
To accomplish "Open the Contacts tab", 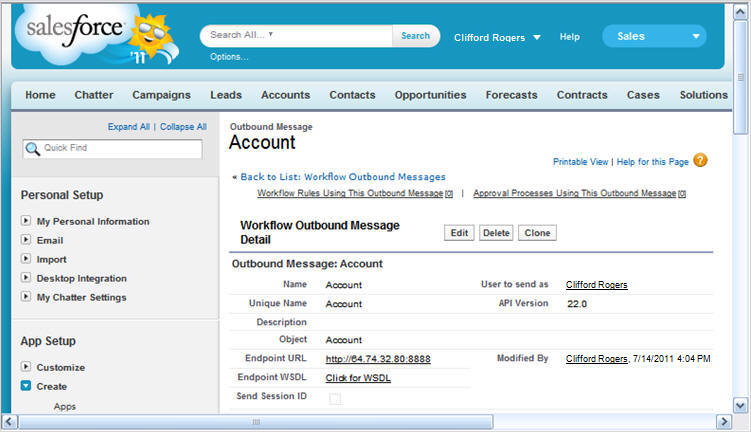I will point(352,95).
